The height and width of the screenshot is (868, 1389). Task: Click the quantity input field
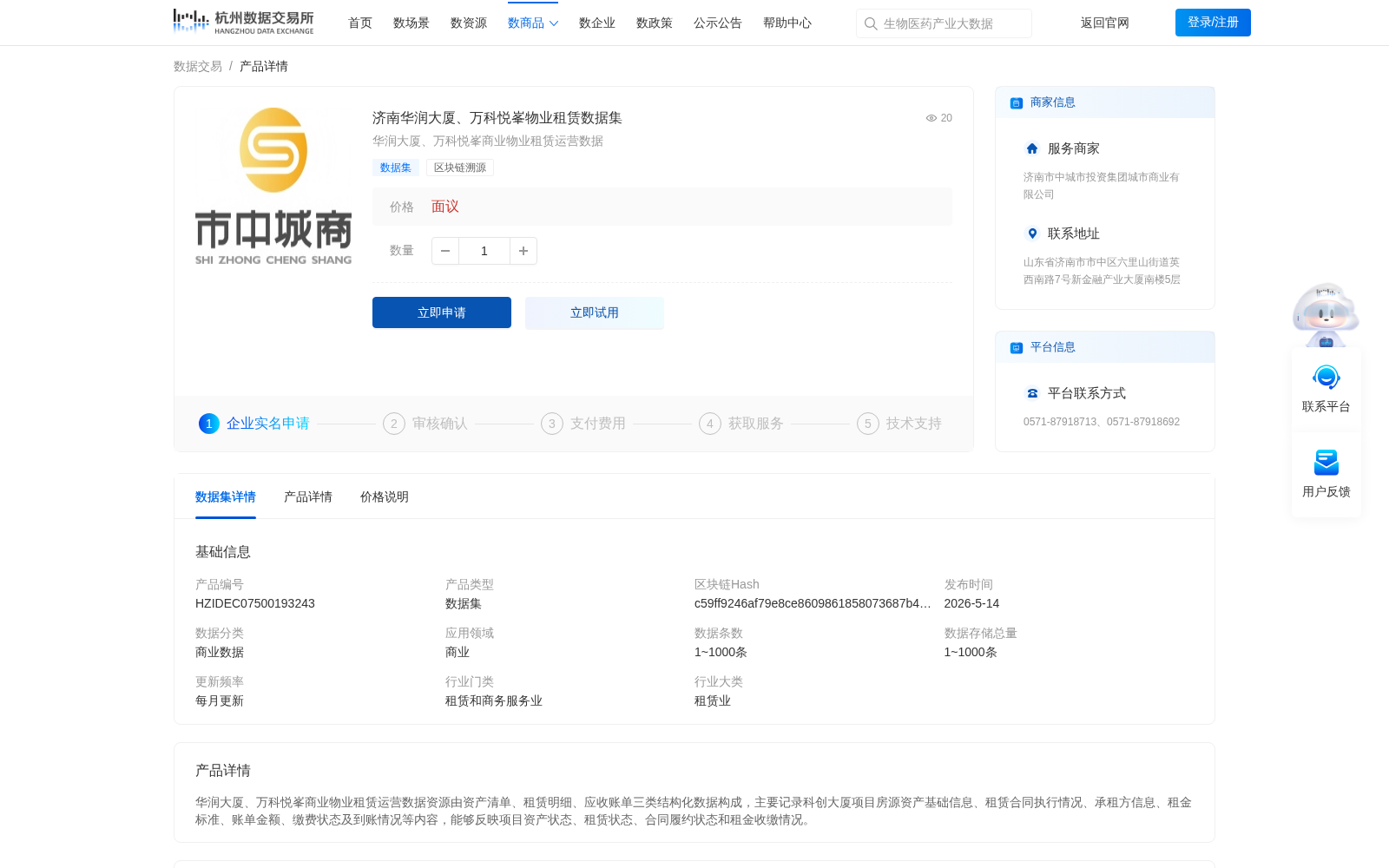point(484,251)
